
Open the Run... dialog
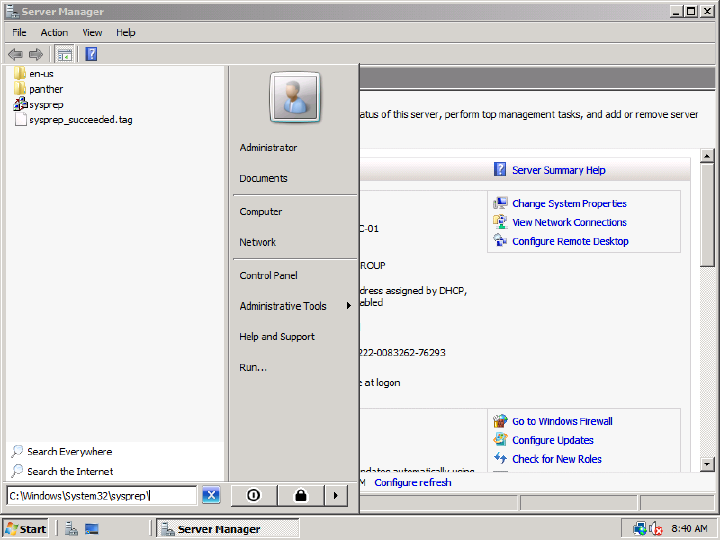(253, 367)
